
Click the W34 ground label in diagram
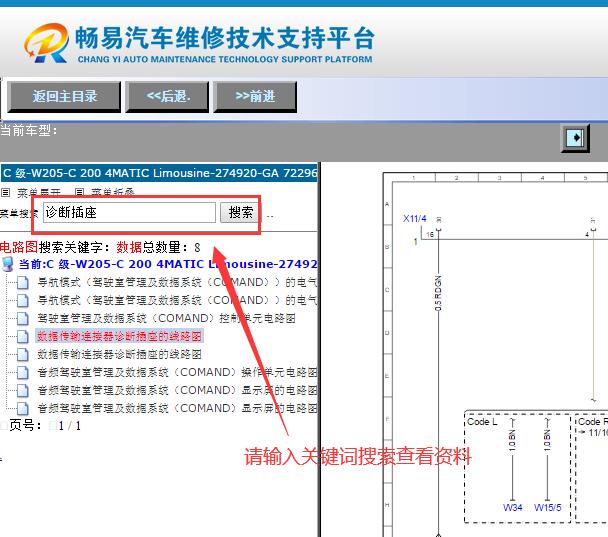[513, 508]
